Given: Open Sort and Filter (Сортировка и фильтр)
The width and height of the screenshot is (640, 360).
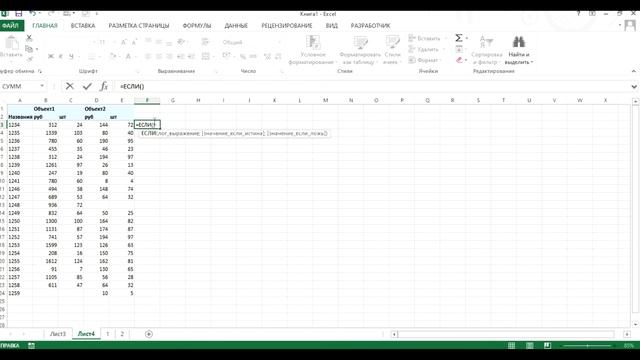Looking at the screenshot, I should [x=486, y=50].
